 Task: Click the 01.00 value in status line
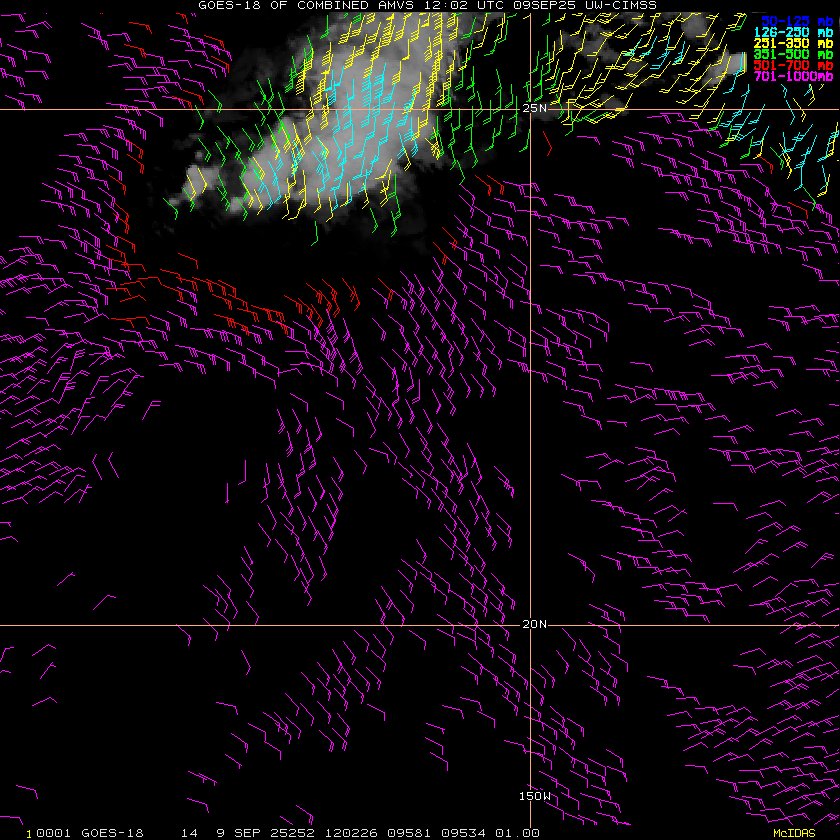[517, 833]
